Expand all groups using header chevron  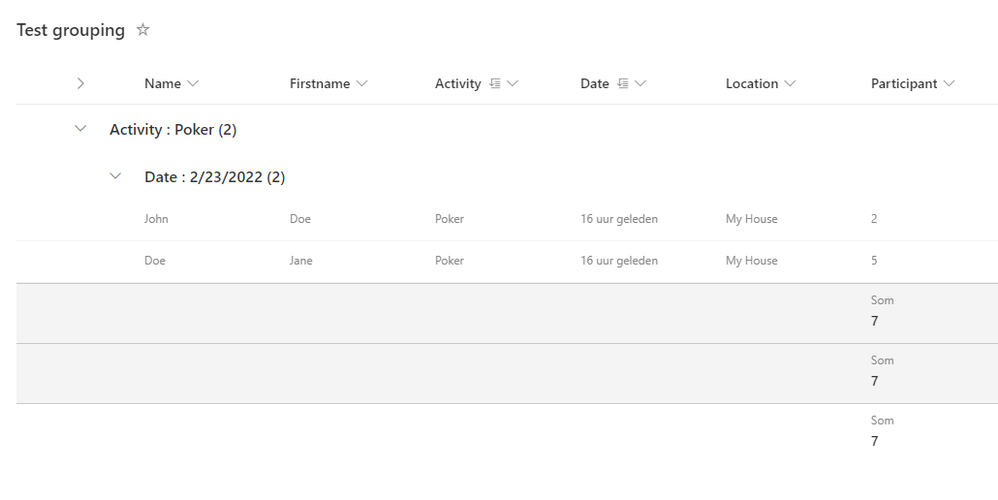point(80,84)
